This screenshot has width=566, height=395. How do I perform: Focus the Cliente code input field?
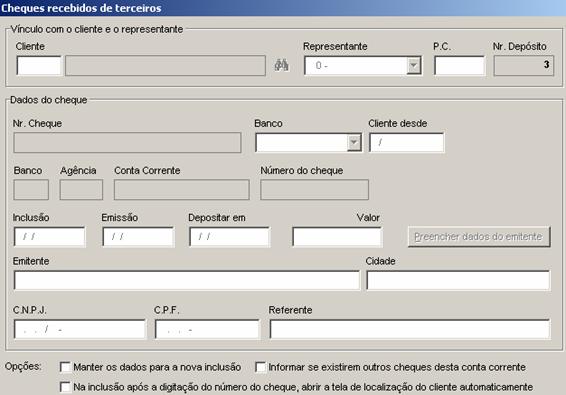coord(39,65)
